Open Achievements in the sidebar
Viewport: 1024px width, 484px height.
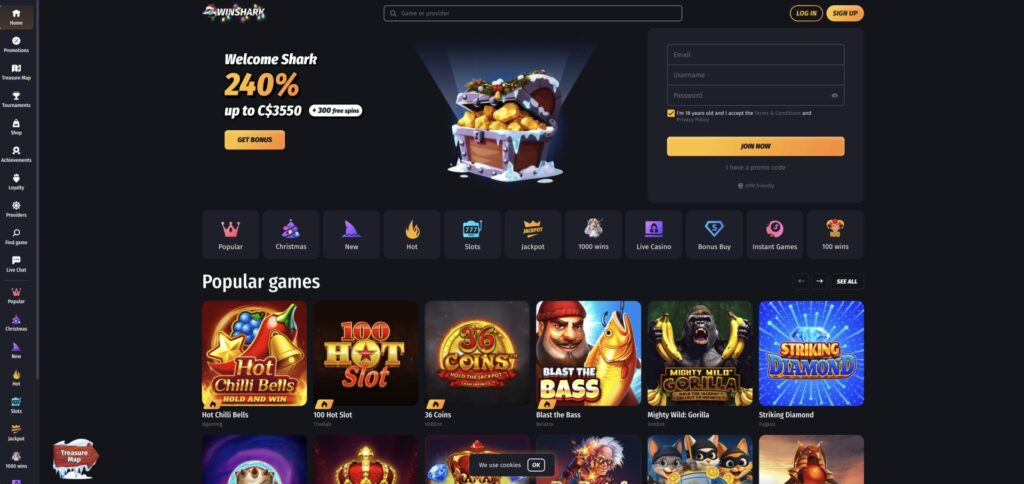pos(16,154)
